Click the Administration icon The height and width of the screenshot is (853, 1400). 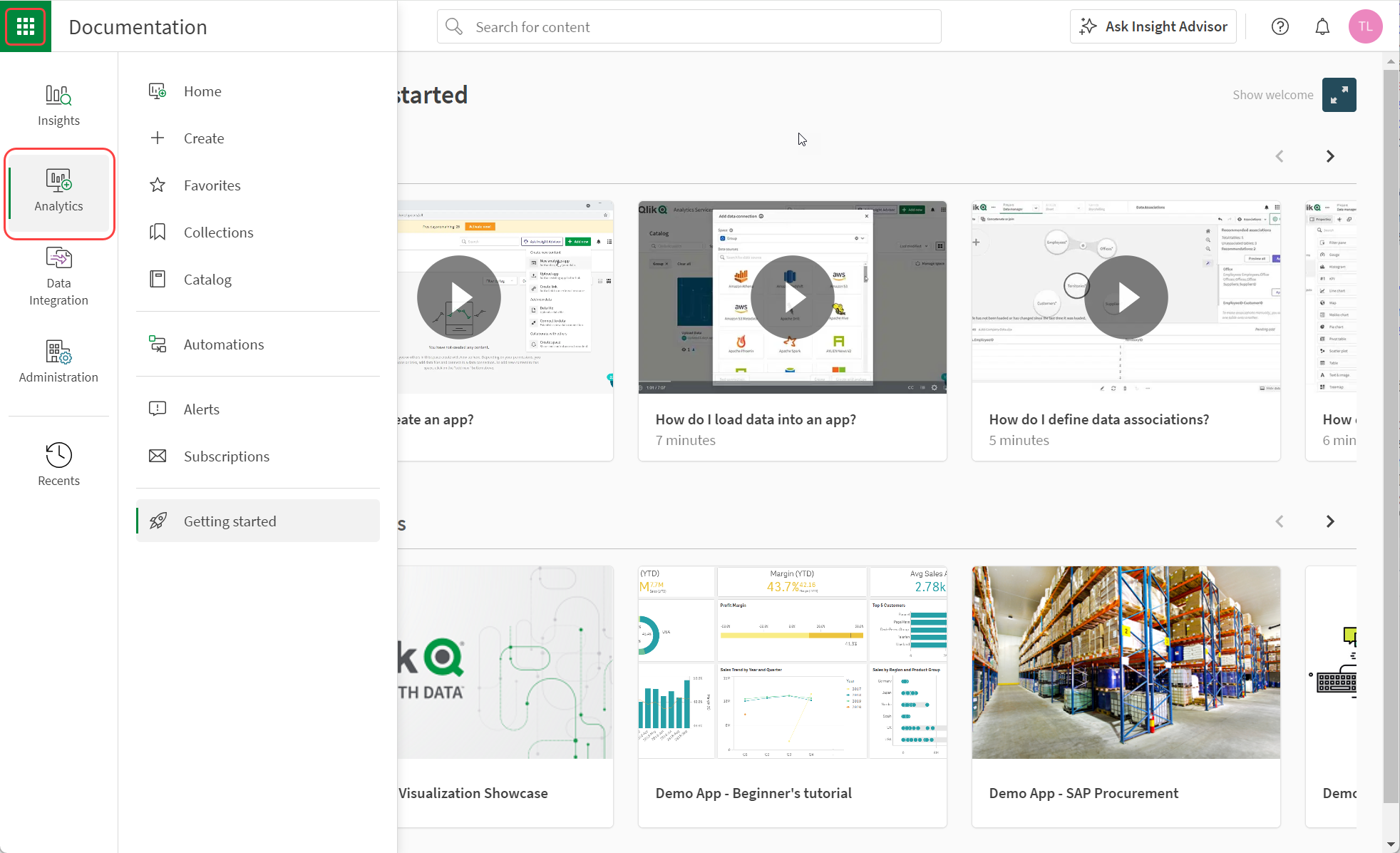click(58, 360)
